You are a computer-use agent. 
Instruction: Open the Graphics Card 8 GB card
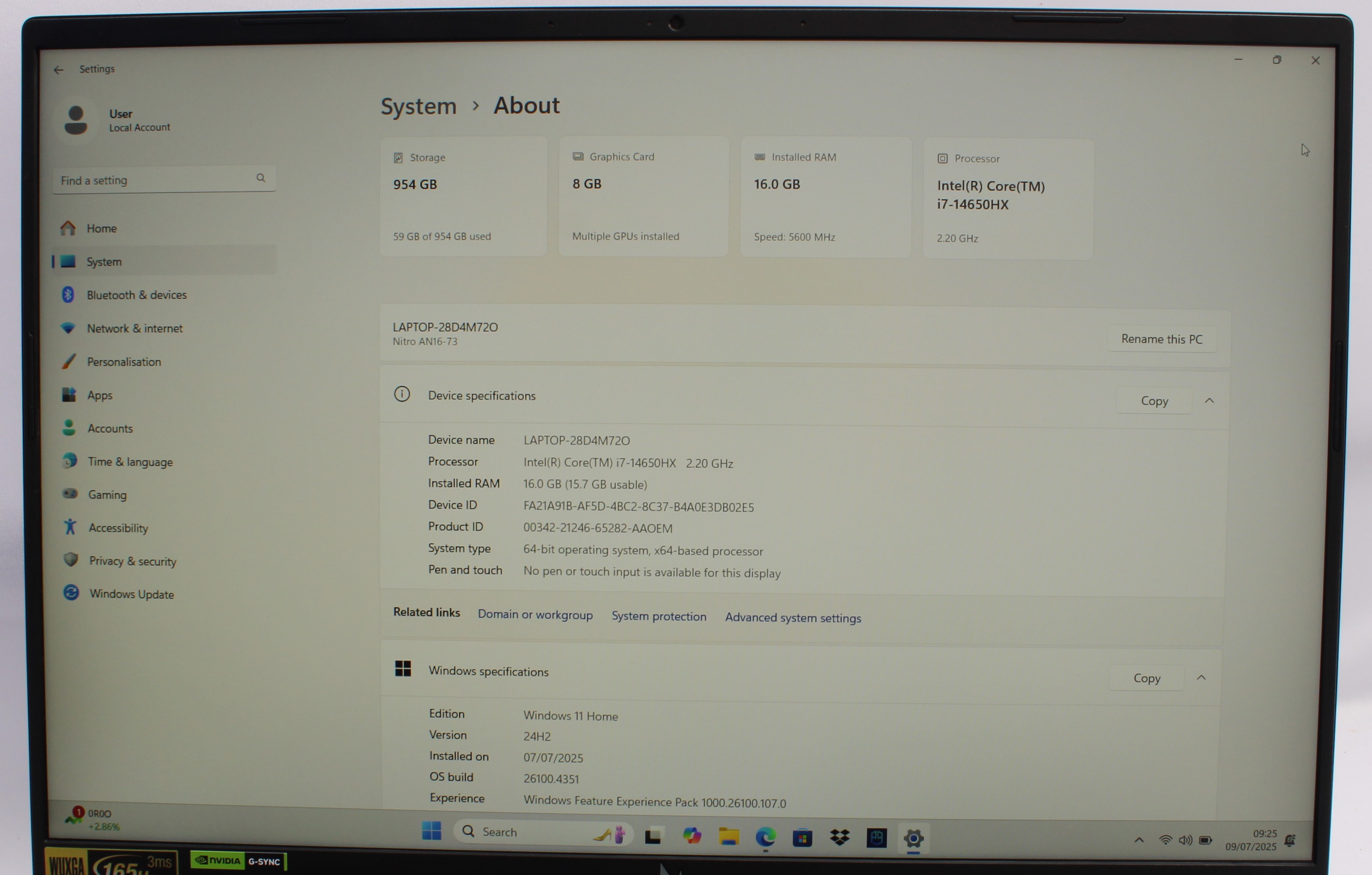pos(643,196)
